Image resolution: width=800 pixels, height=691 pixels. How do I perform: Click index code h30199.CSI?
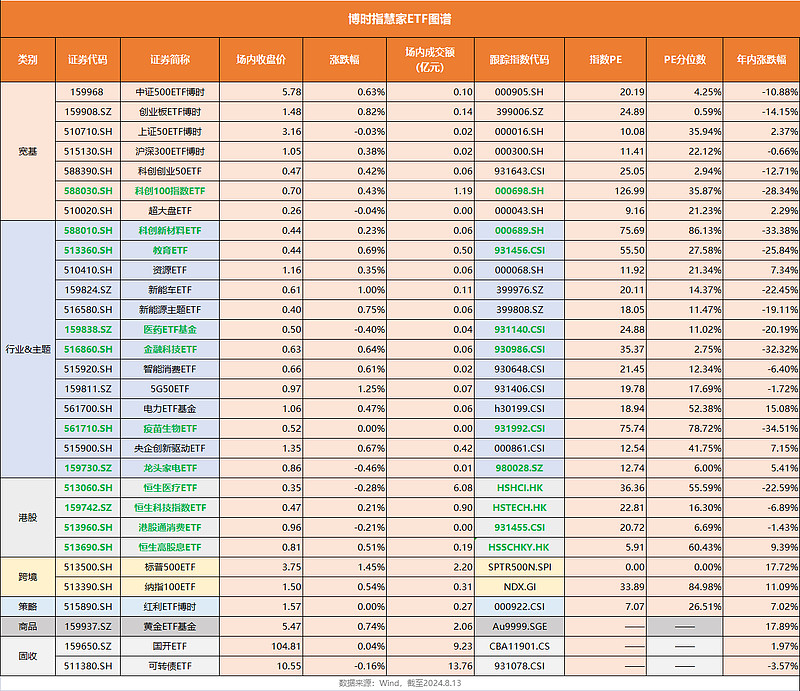pos(519,409)
